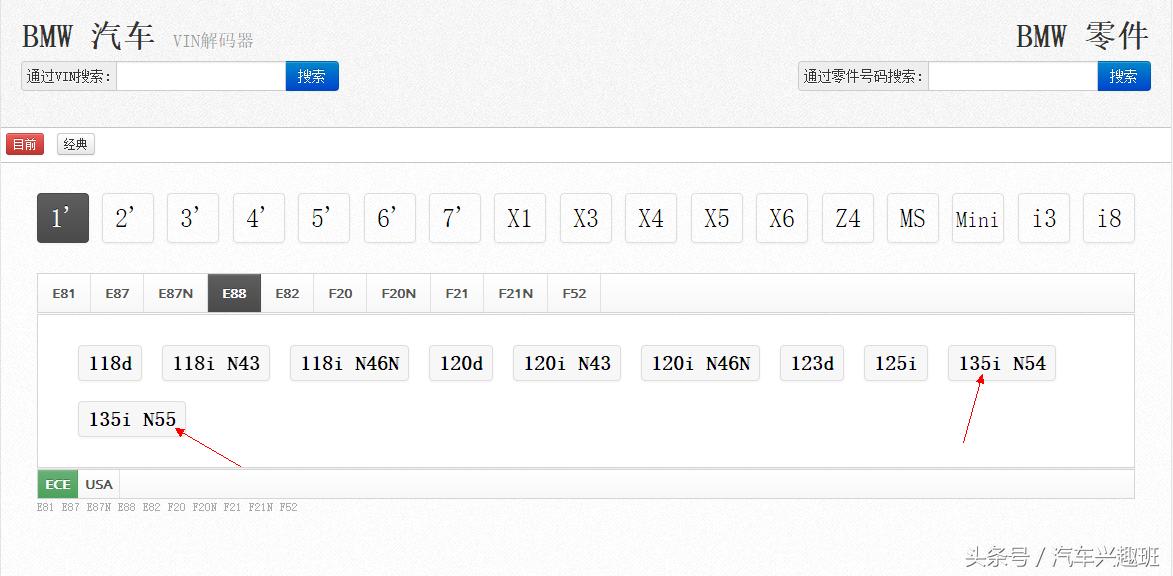This screenshot has height=576, width=1173.
Task: Select the USA market tab
Action: tap(99, 484)
